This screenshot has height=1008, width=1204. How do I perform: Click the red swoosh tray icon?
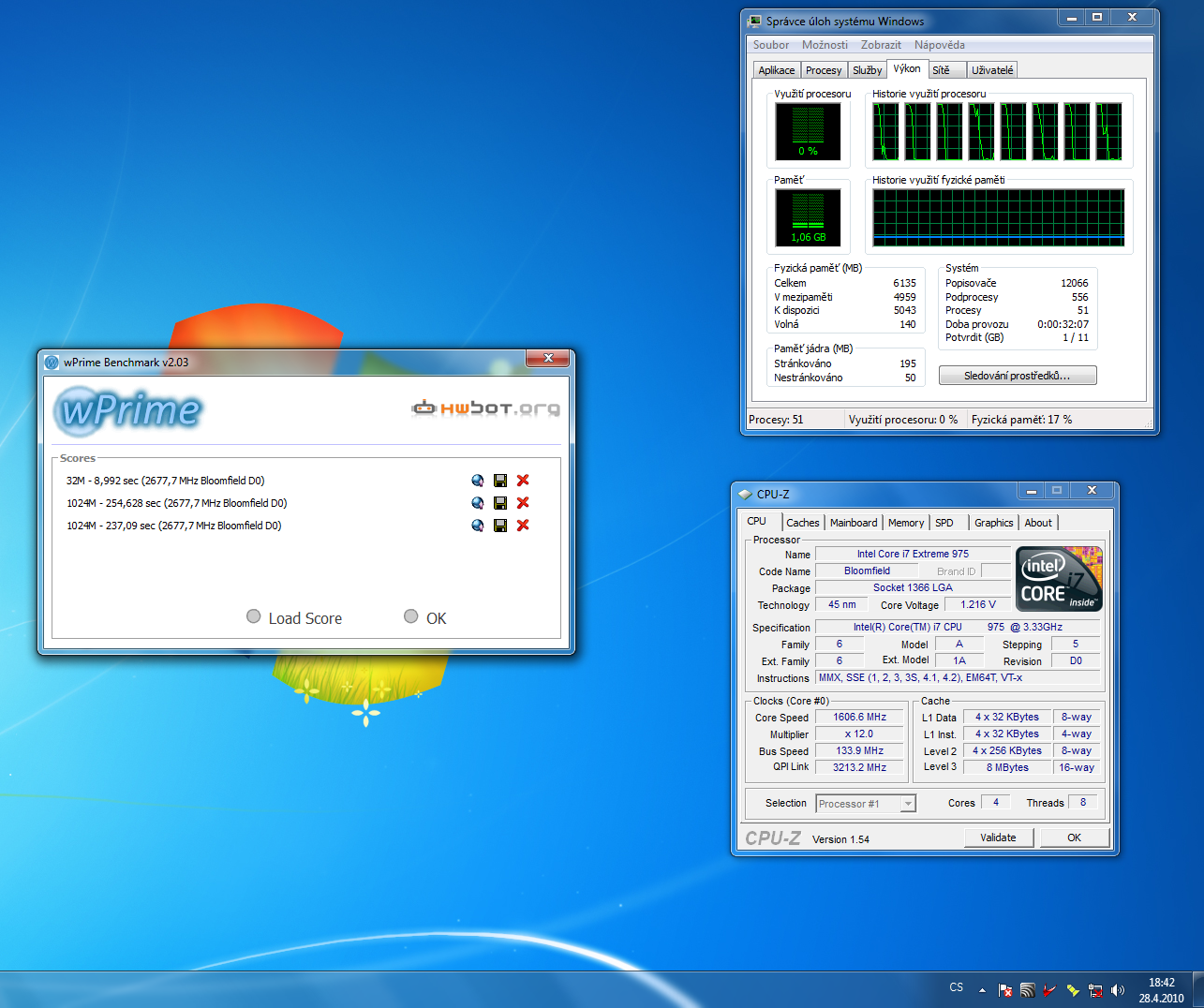pos(1050,990)
